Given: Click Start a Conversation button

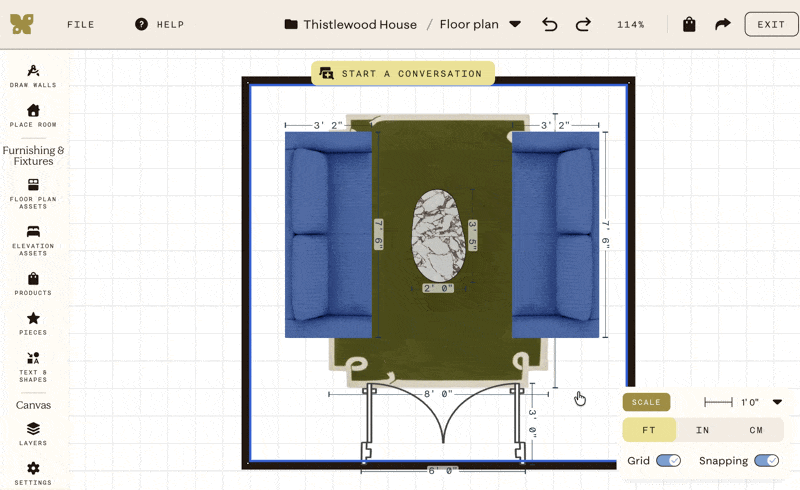Looking at the screenshot, I should [x=403, y=74].
